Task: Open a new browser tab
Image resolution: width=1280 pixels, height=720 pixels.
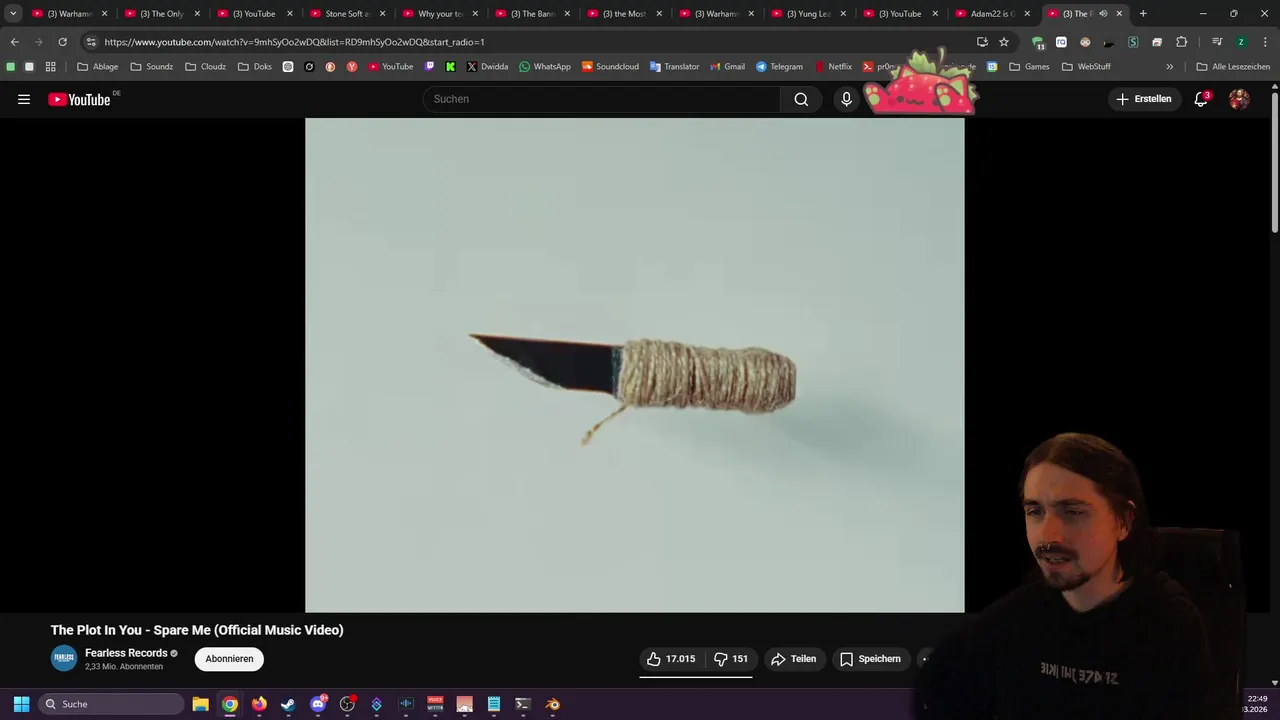Action: click(1143, 14)
